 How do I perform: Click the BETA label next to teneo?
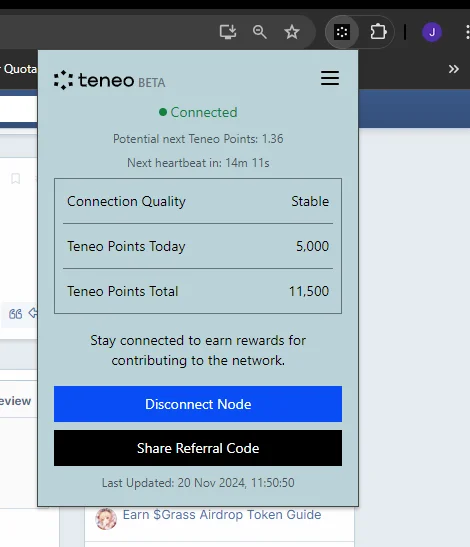[152, 83]
